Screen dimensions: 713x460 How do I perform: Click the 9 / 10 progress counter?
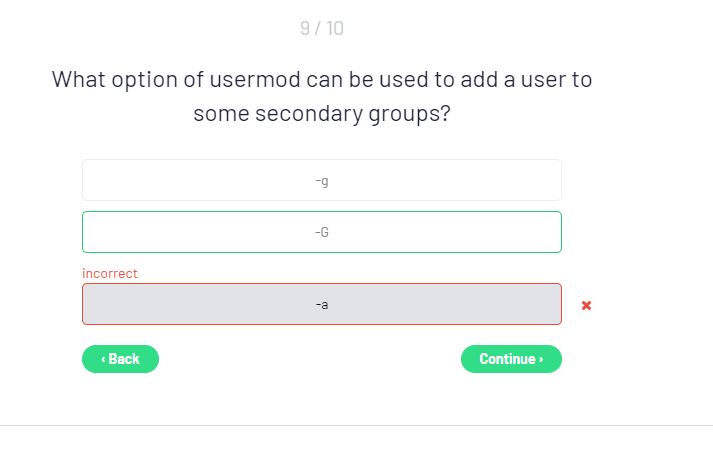click(321, 28)
